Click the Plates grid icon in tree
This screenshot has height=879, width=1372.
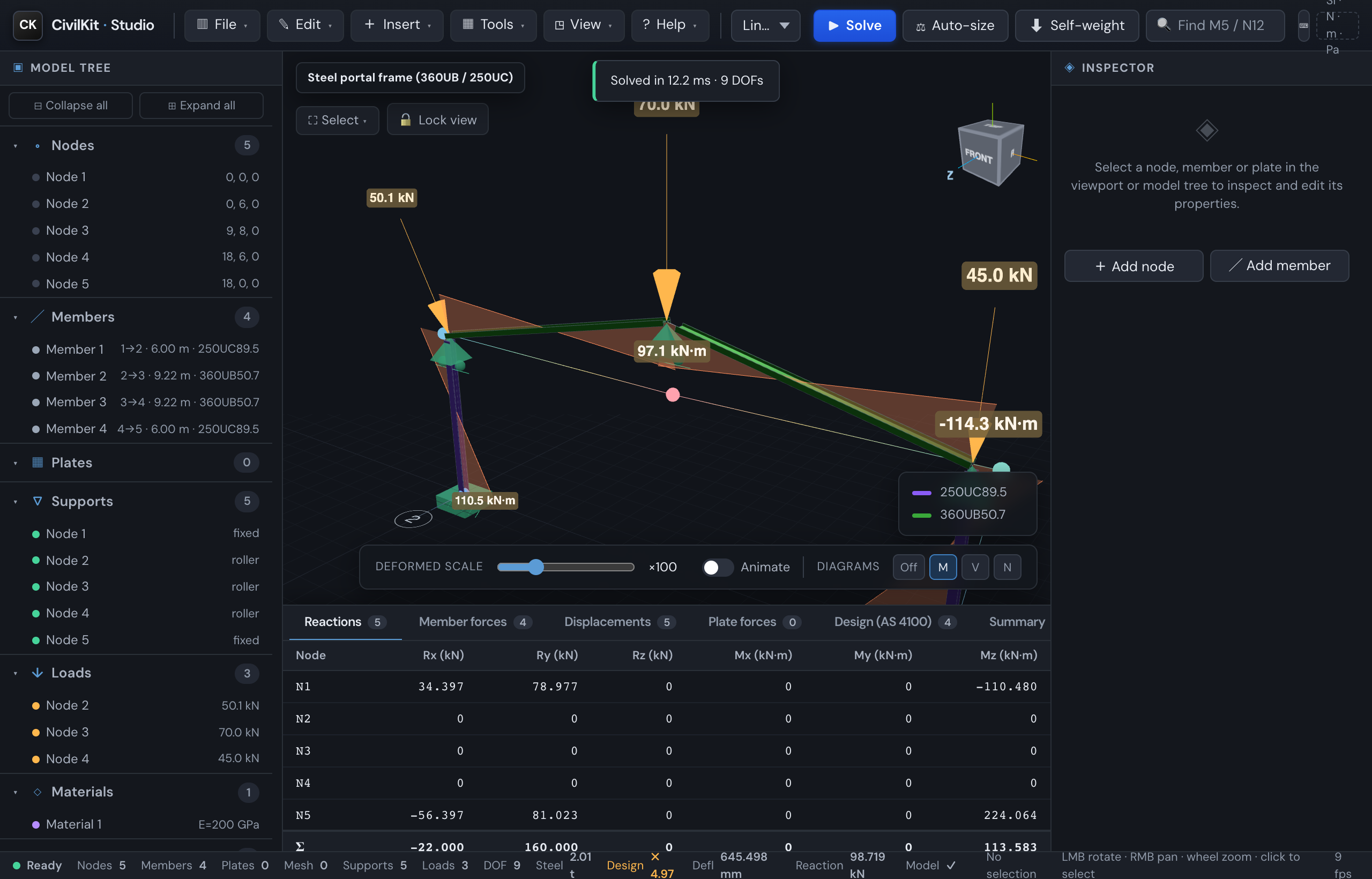click(38, 463)
